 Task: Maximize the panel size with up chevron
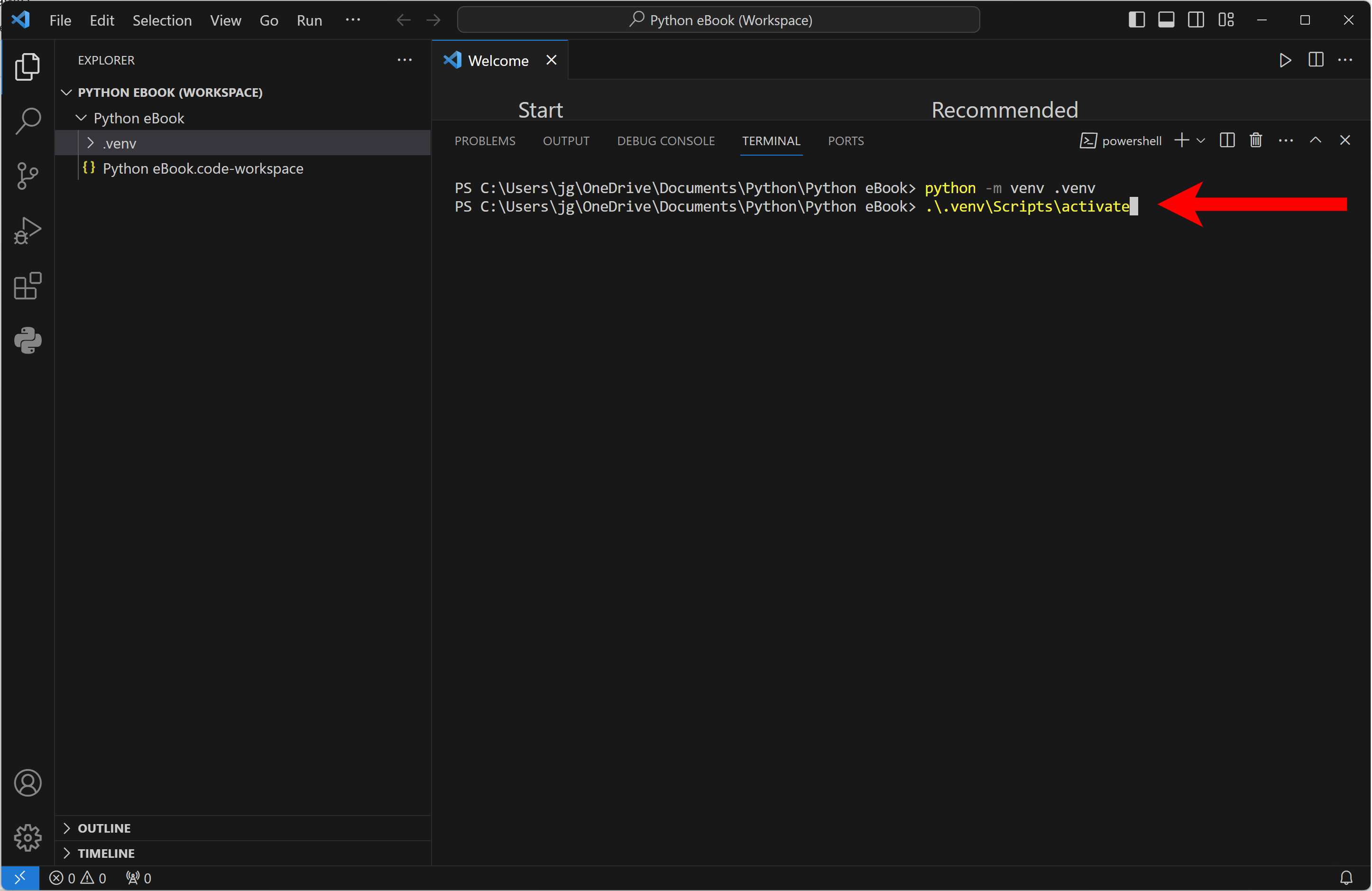click(1316, 140)
